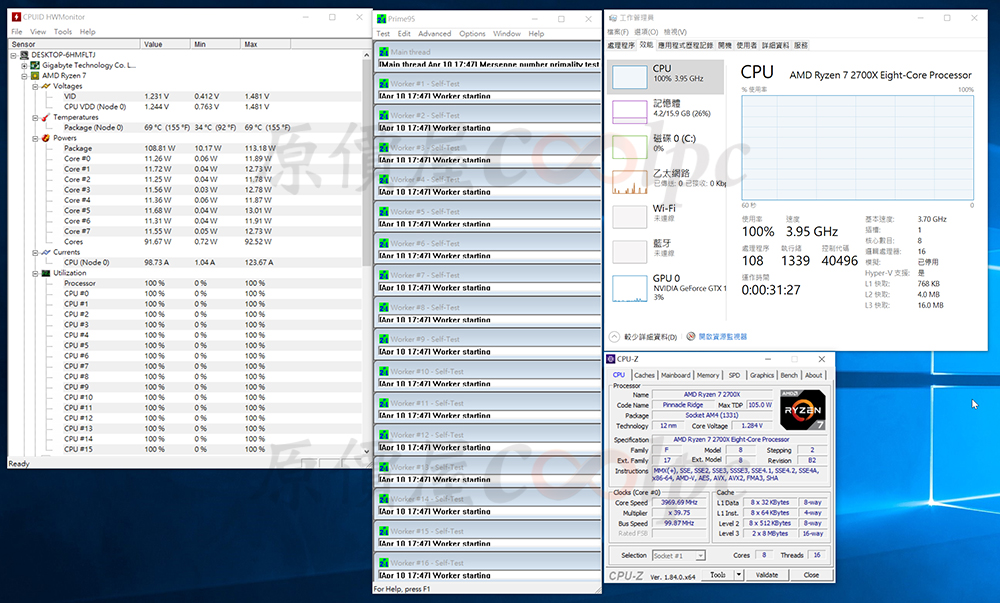
Task: Open the Tools menu in HWMonitor
Action: (62, 31)
